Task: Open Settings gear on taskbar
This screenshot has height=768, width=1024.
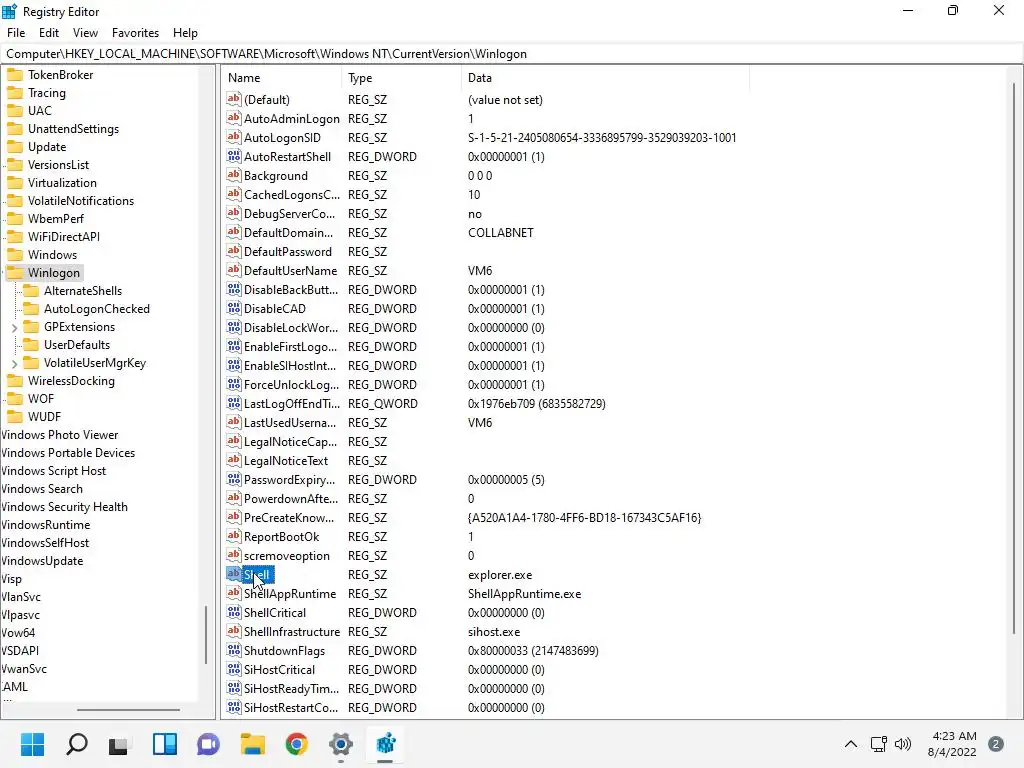Action: [340, 744]
